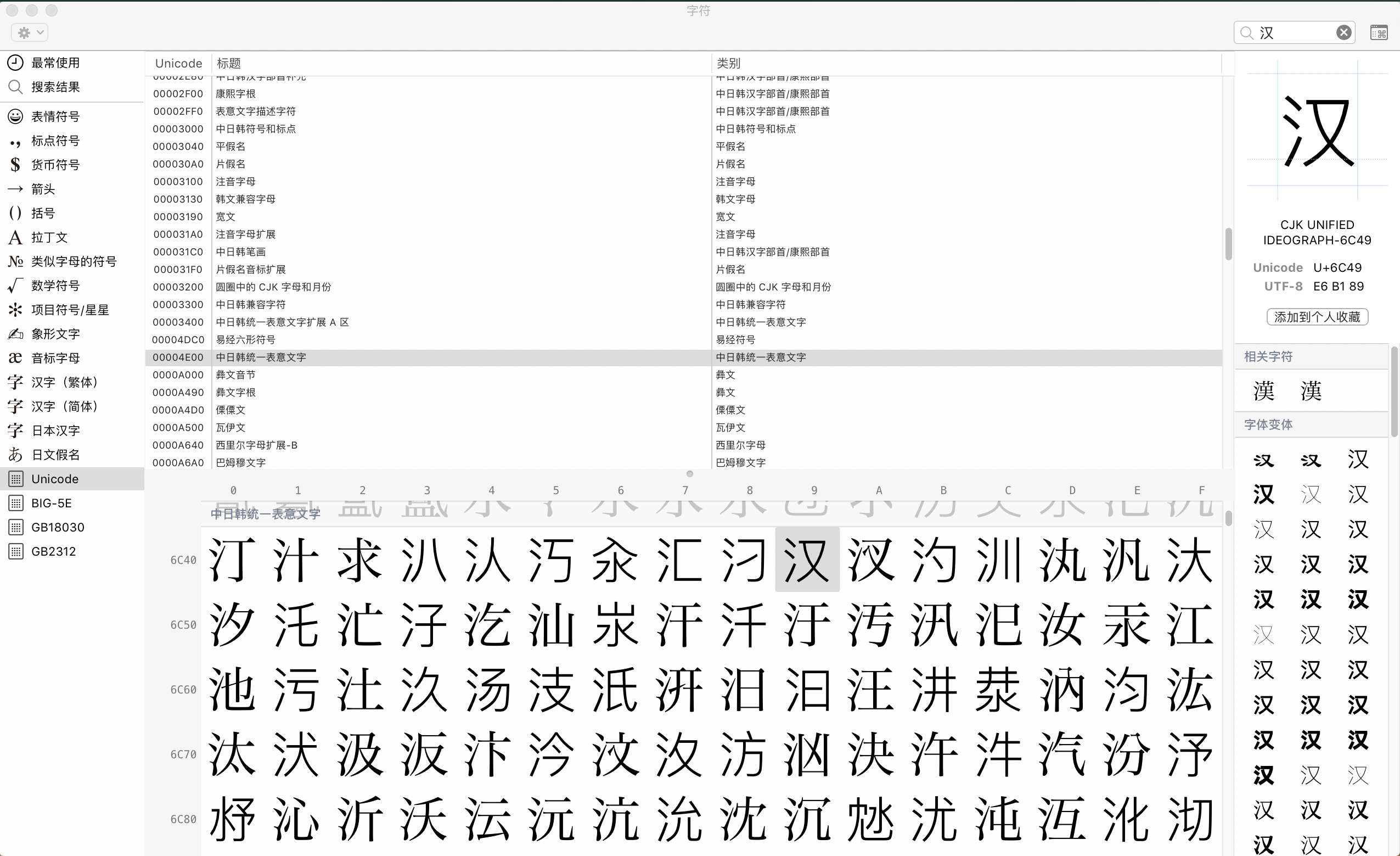Select 最常使用 clock icon in sidebar
Screen dimensions: 1400x856
(x=15, y=63)
